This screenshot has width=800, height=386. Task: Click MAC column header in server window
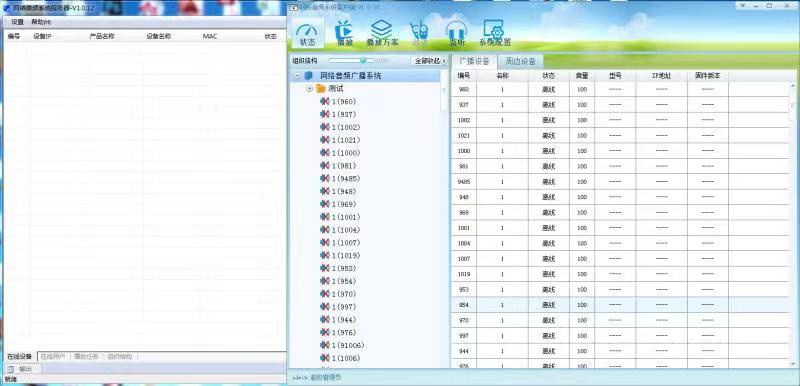[210, 36]
